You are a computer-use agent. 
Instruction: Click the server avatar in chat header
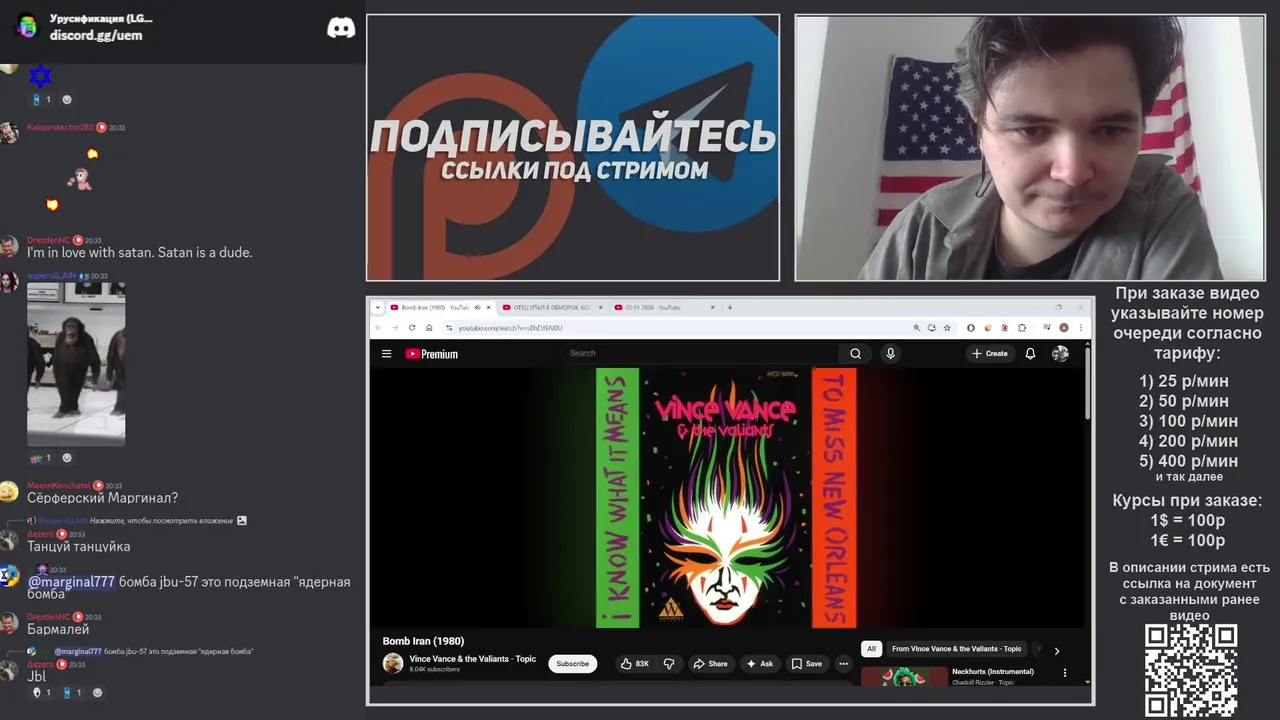(27, 26)
